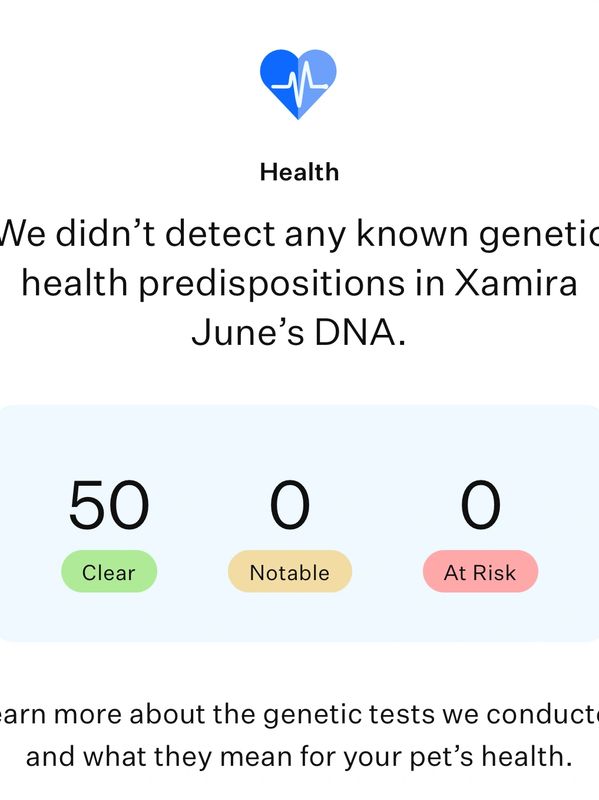Click the "June's DNA." text line
599x800 pixels.
click(x=299, y=333)
